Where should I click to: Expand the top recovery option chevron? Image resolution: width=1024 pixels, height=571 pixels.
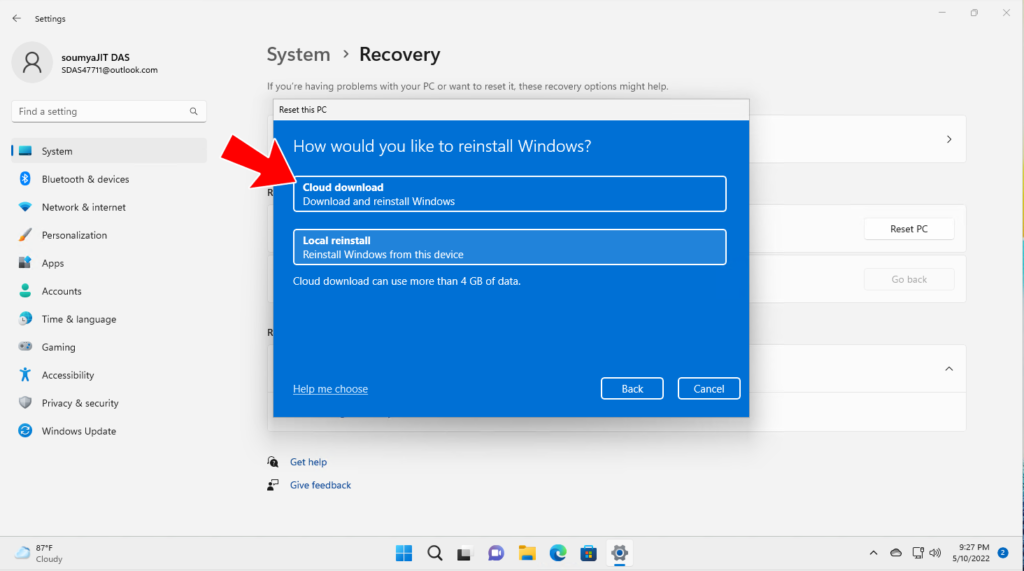(949, 139)
